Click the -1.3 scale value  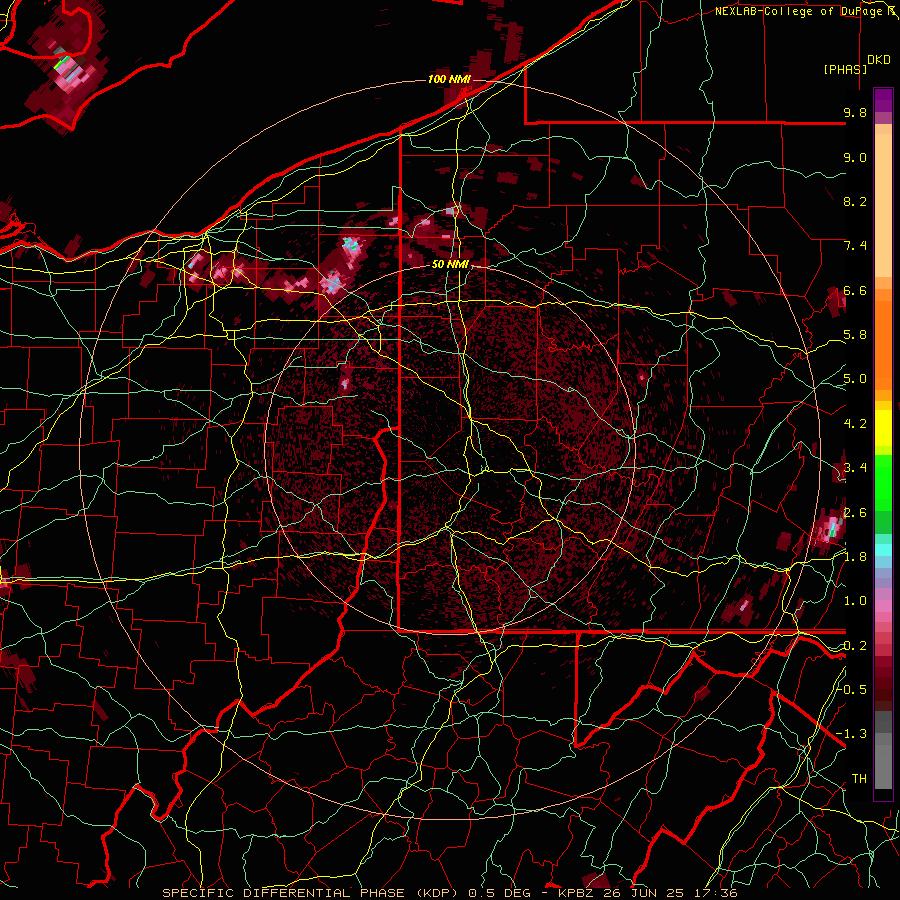coord(852,734)
